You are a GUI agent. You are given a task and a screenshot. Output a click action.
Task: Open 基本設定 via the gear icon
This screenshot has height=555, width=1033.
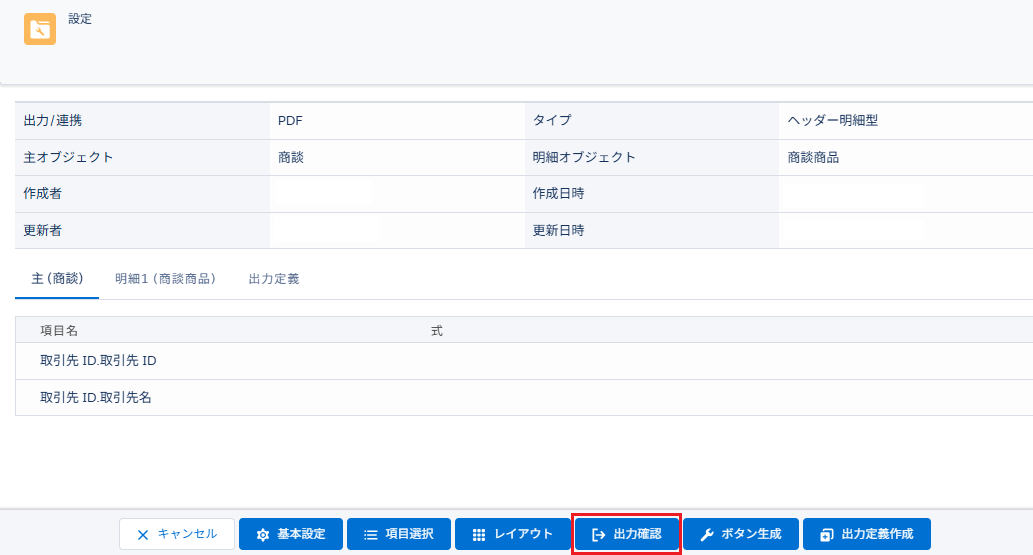[263, 534]
